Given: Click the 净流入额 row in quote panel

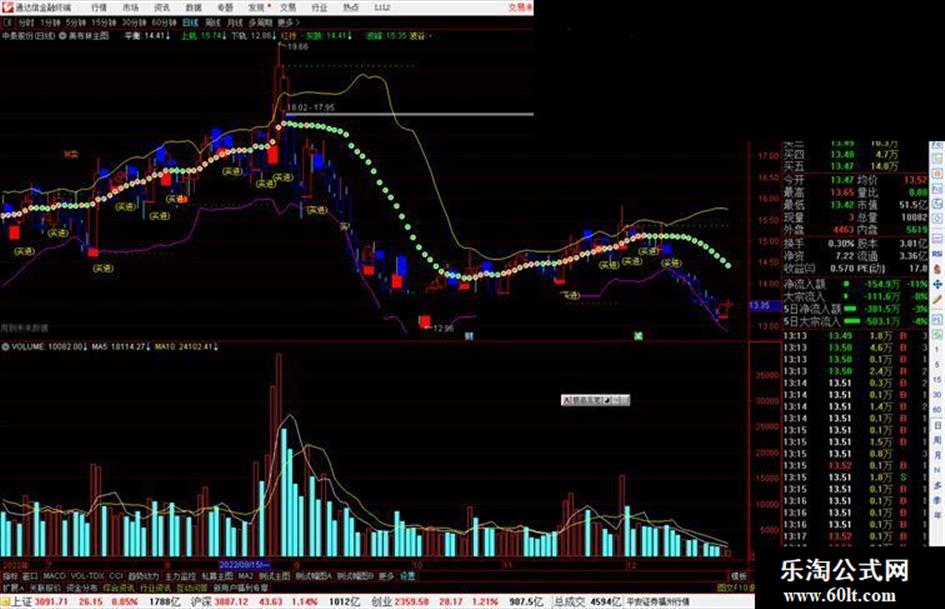Looking at the screenshot, I should tap(855, 283).
